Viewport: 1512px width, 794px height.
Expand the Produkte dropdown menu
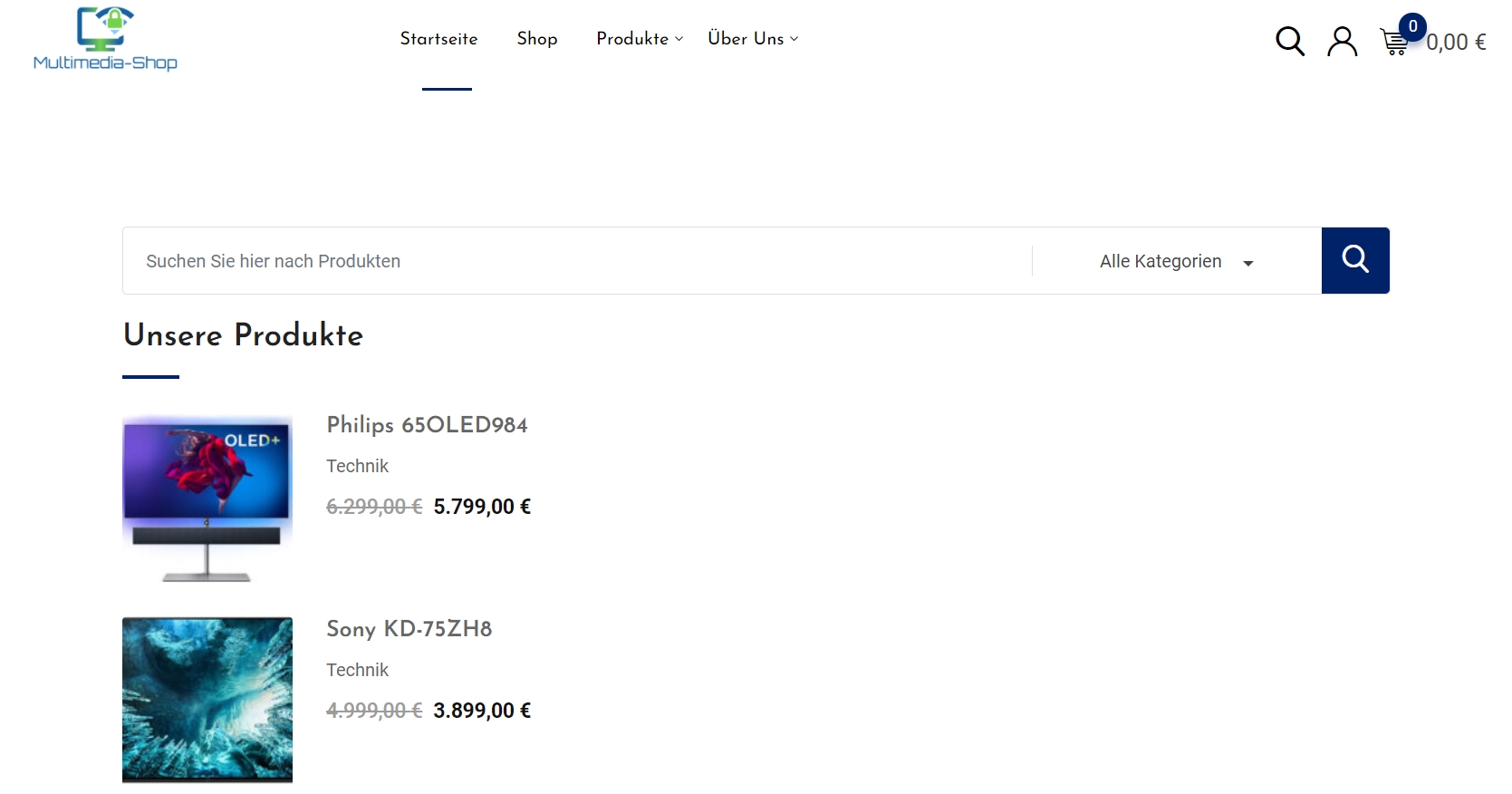pyautogui.click(x=640, y=38)
